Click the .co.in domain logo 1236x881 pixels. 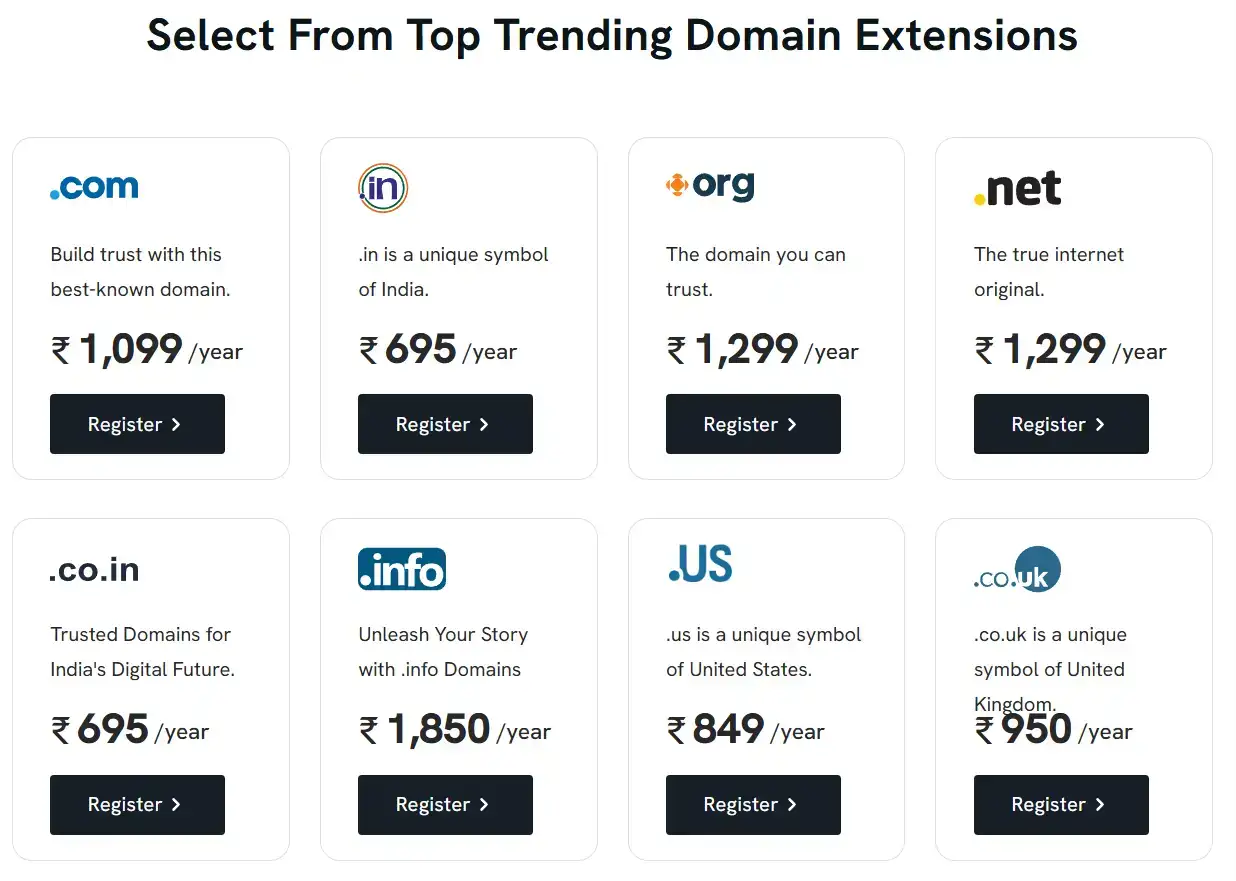94,570
